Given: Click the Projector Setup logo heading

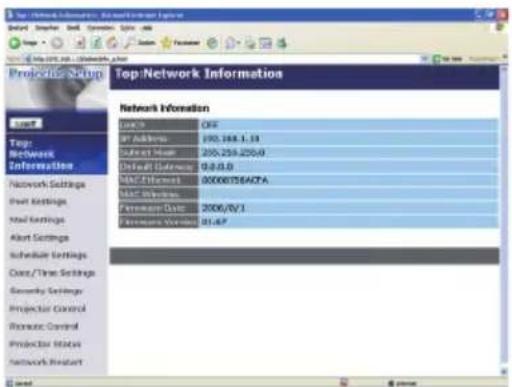Looking at the screenshot, I should pos(56,73).
